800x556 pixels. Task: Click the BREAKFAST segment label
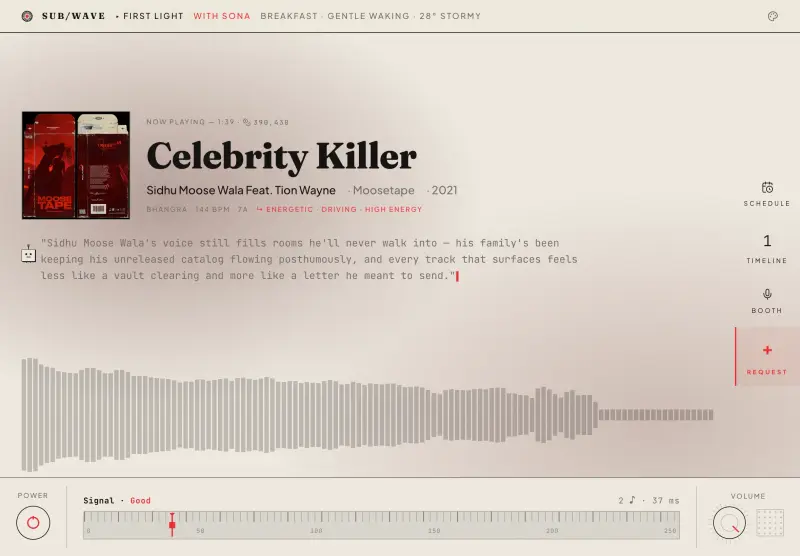289,16
